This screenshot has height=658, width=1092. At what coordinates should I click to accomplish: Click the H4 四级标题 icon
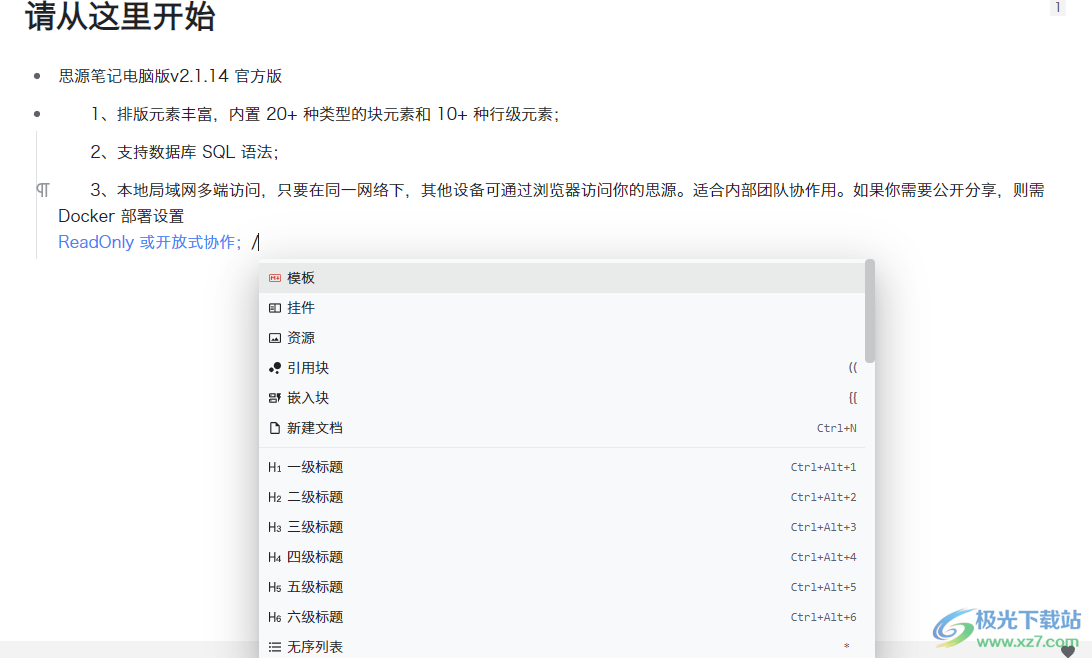pos(275,556)
